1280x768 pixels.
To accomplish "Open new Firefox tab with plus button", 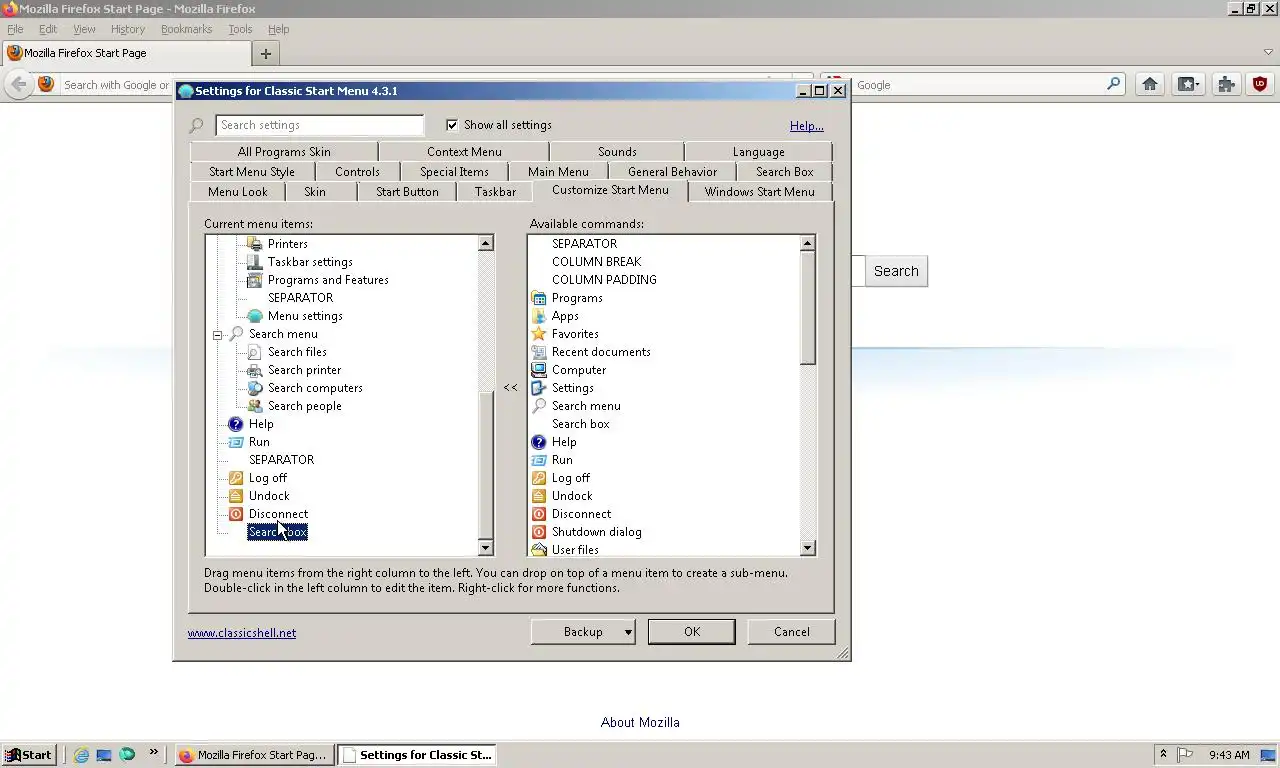I will pyautogui.click(x=266, y=53).
